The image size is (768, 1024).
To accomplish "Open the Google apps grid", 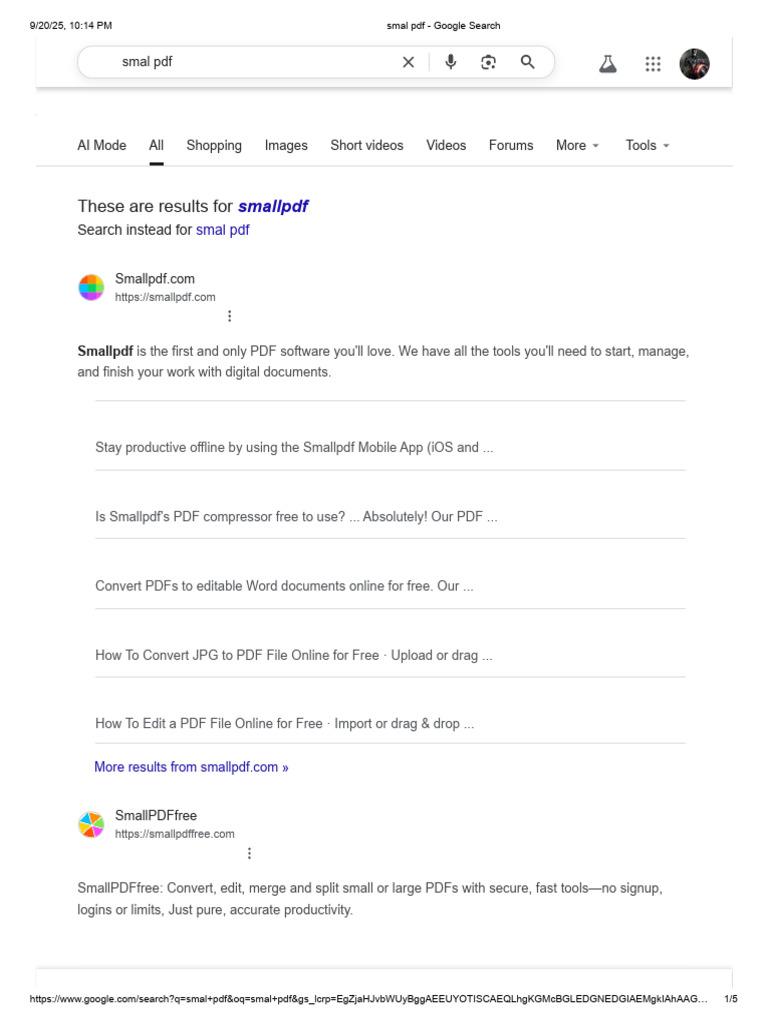I will pyautogui.click(x=653, y=64).
